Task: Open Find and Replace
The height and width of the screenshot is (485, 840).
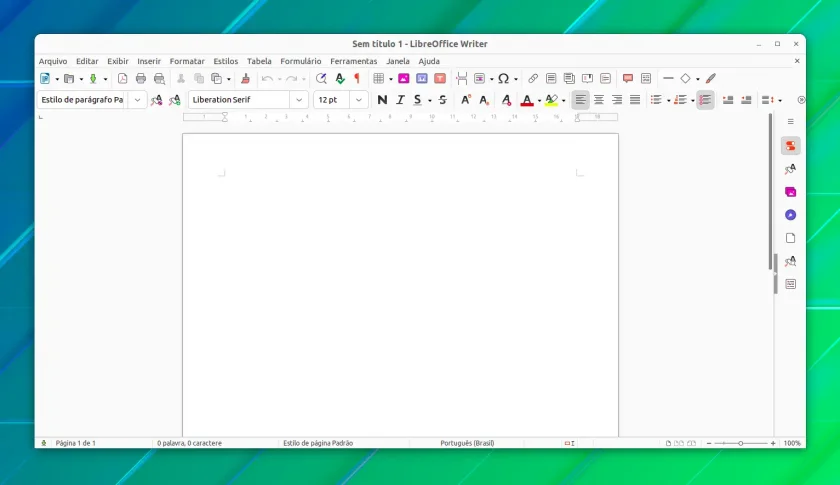Action: pyautogui.click(x=321, y=79)
